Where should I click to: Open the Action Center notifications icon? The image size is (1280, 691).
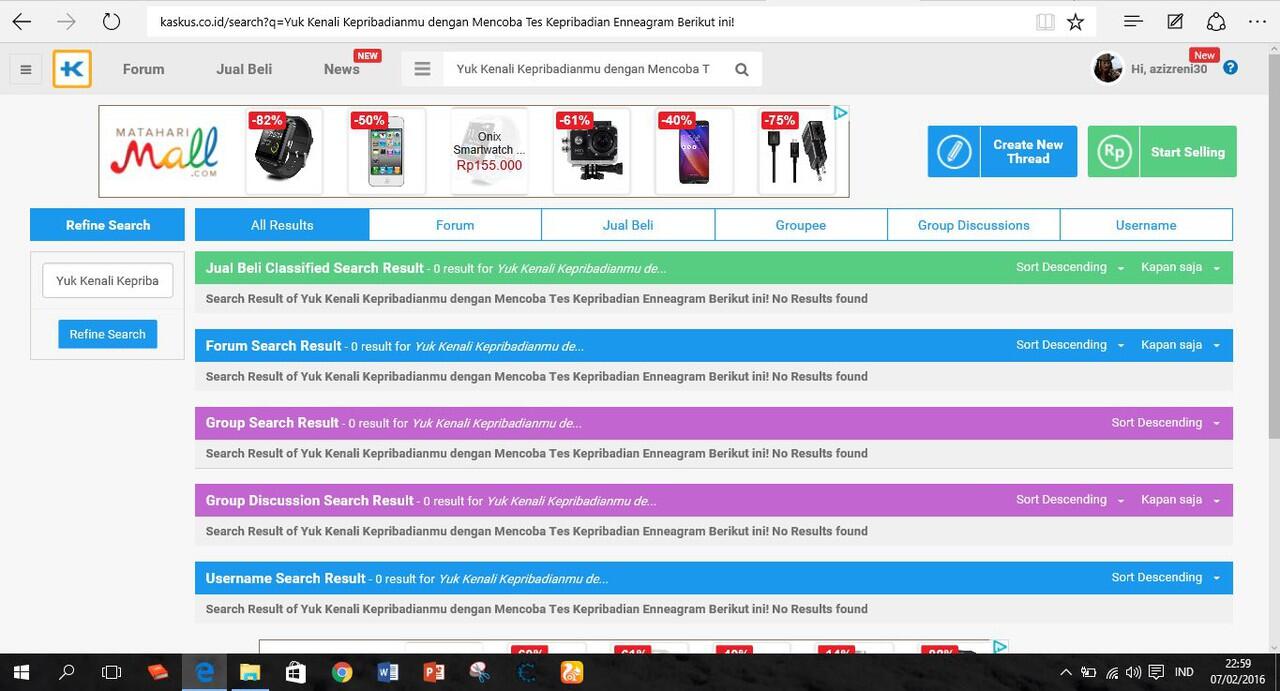[x=1156, y=672]
